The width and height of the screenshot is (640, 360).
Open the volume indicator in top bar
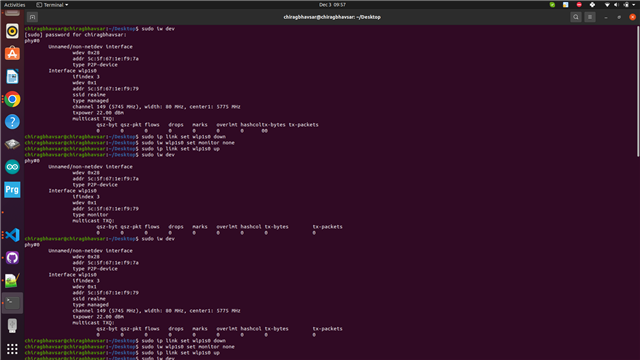coord(616,5)
